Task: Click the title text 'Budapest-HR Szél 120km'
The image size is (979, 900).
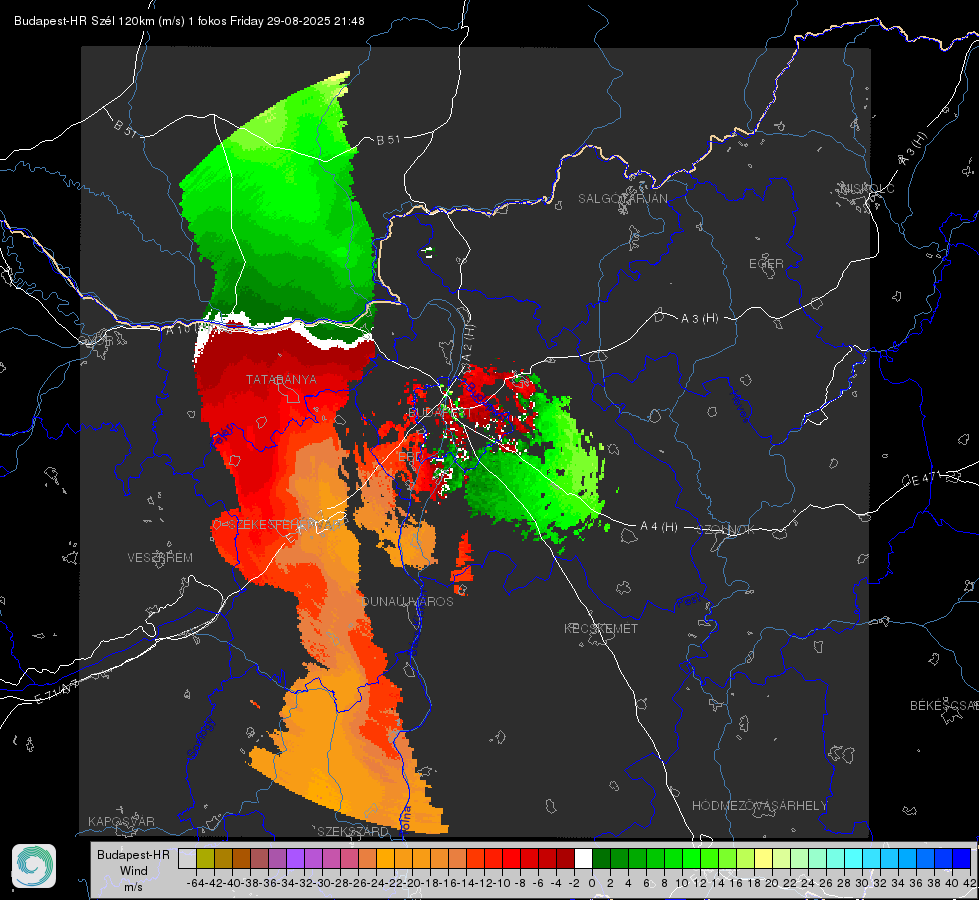Action: pos(85,21)
